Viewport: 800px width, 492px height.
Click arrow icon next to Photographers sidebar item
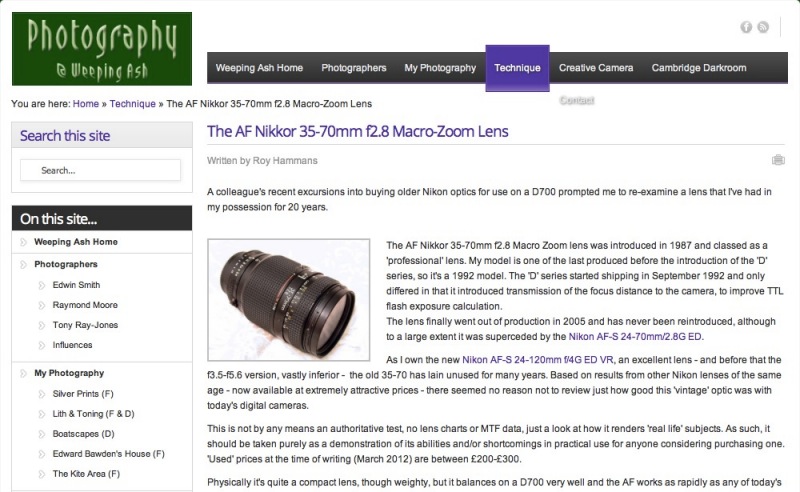pyautogui.click(x=23, y=264)
